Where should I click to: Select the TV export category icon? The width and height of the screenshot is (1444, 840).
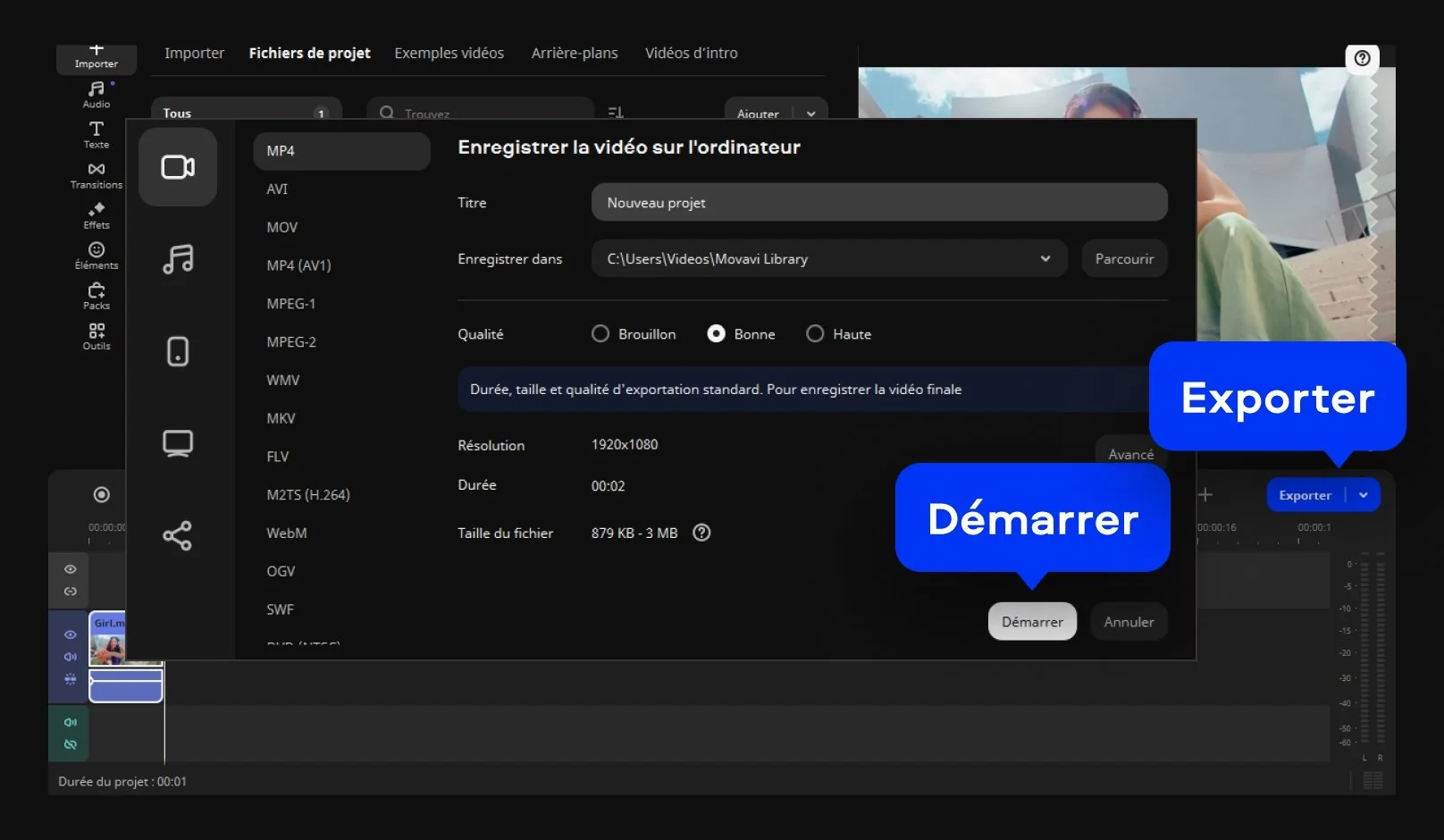coord(178,443)
